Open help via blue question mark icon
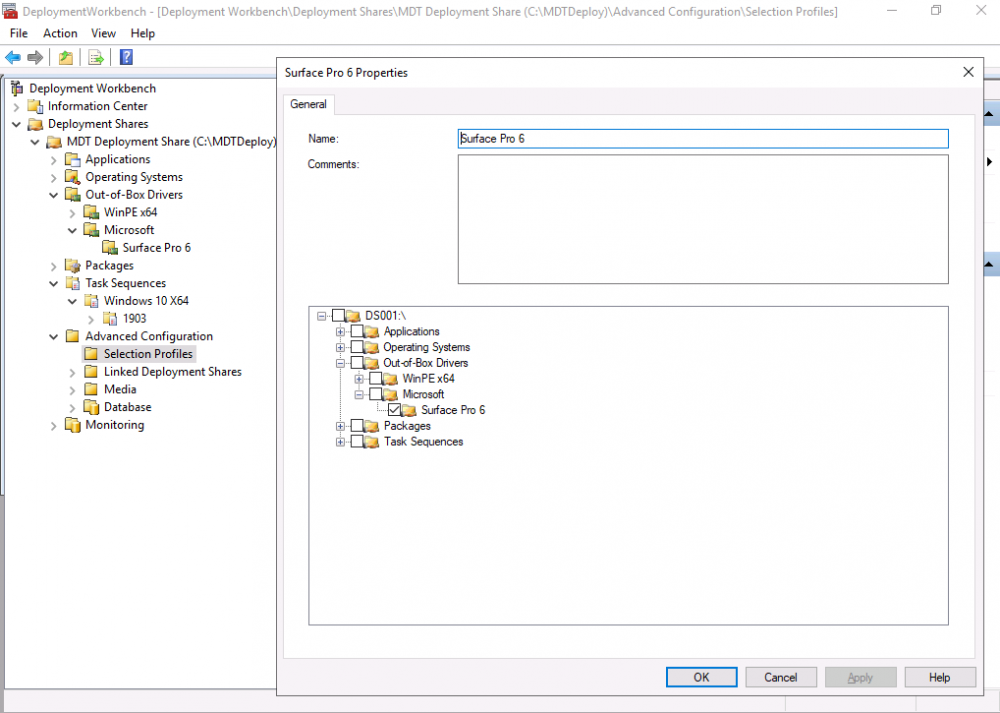Image resolution: width=1000 pixels, height=713 pixels. point(126,57)
